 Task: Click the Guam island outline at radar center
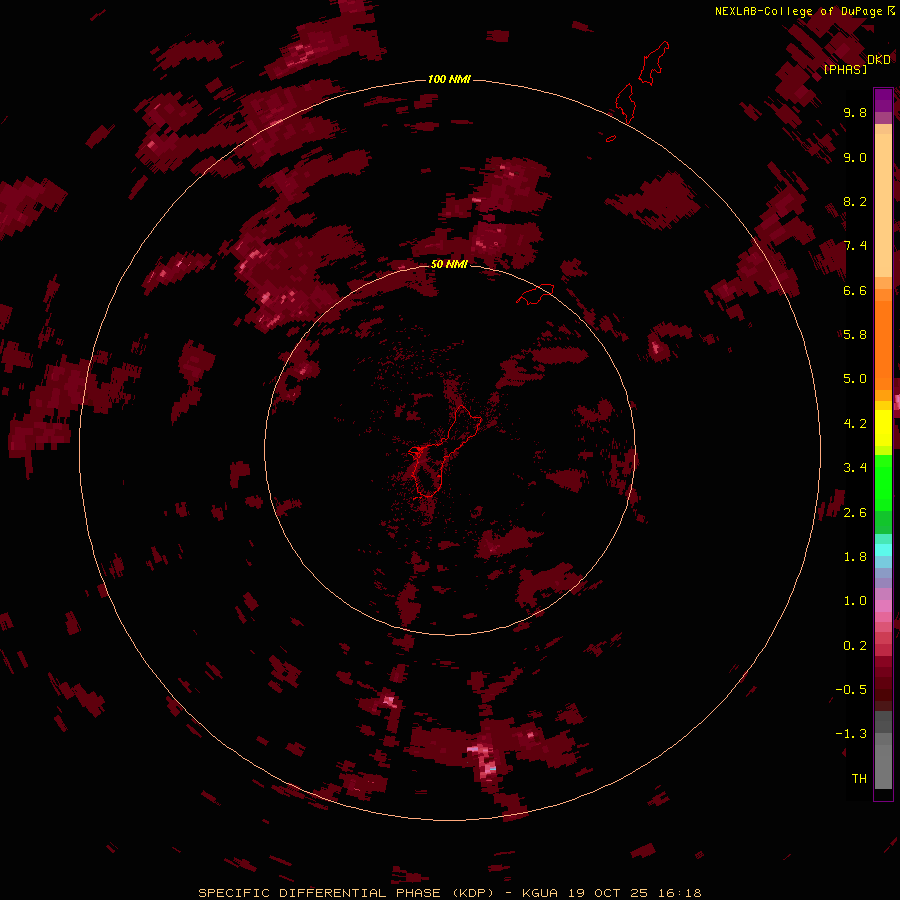(443, 451)
